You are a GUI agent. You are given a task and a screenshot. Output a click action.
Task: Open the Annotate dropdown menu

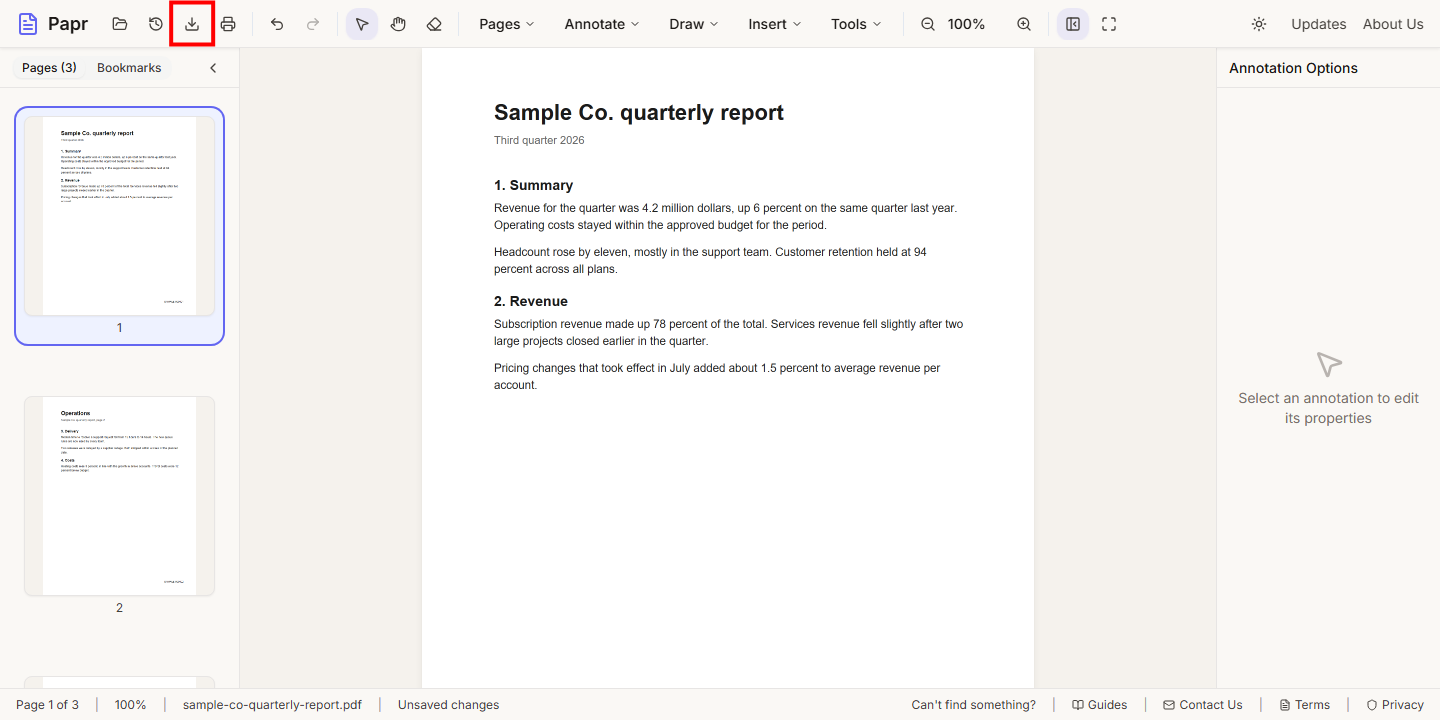pyautogui.click(x=602, y=24)
